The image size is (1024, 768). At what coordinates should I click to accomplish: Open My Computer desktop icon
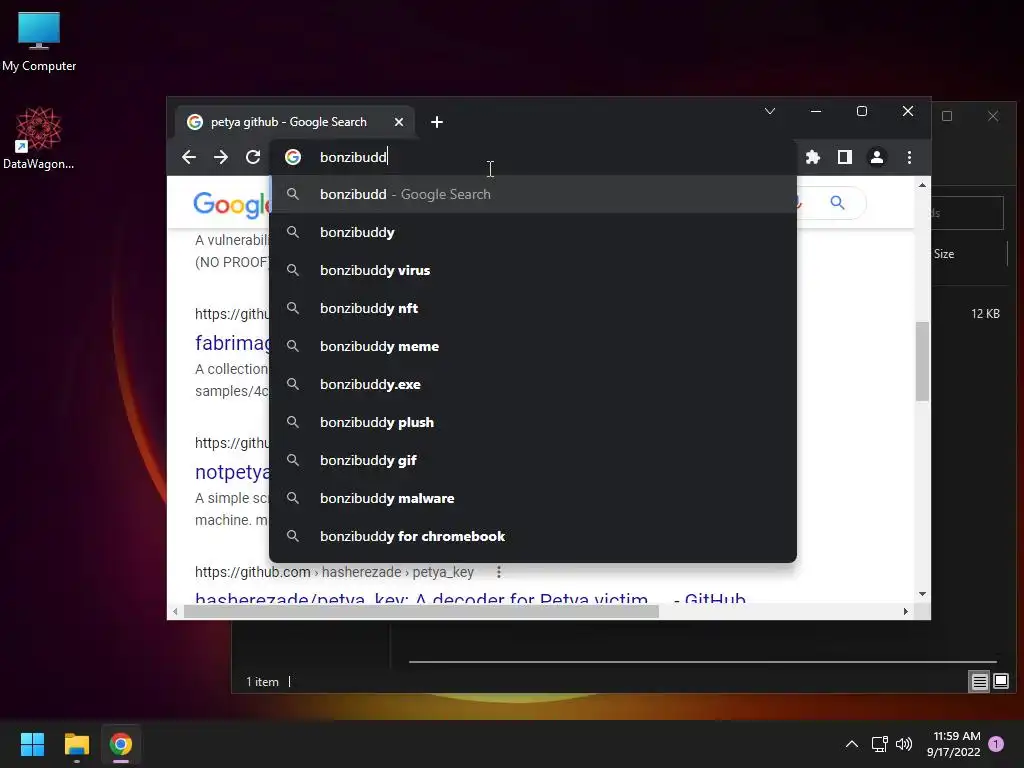39,41
